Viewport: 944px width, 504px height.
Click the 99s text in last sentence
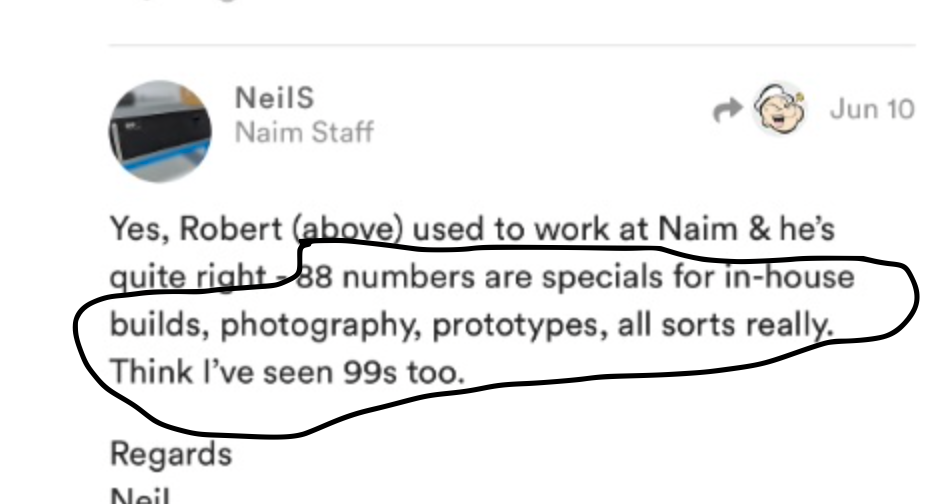pyautogui.click(x=370, y=372)
